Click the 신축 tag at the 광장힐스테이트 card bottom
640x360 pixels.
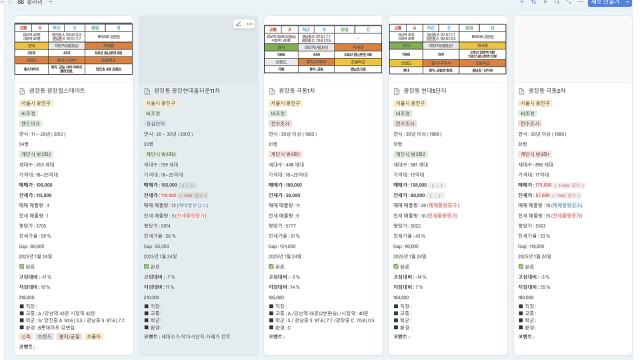click(26, 336)
